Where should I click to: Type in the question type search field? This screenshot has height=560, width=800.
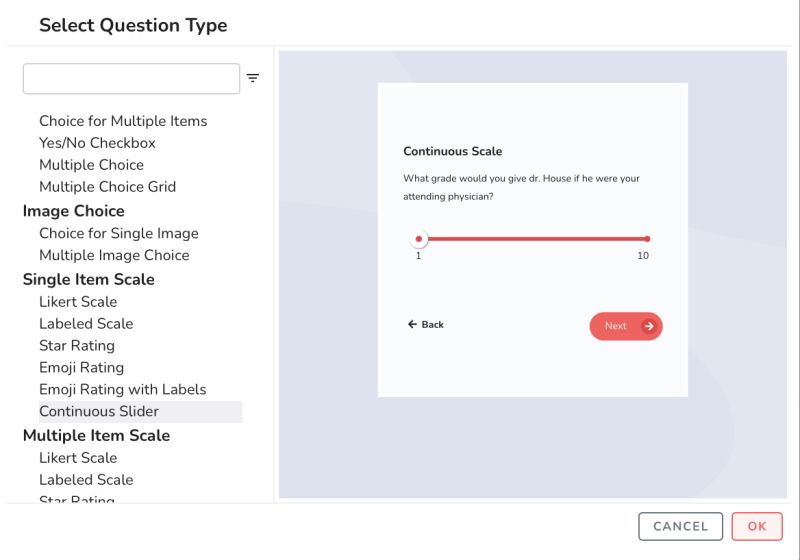tap(131, 78)
